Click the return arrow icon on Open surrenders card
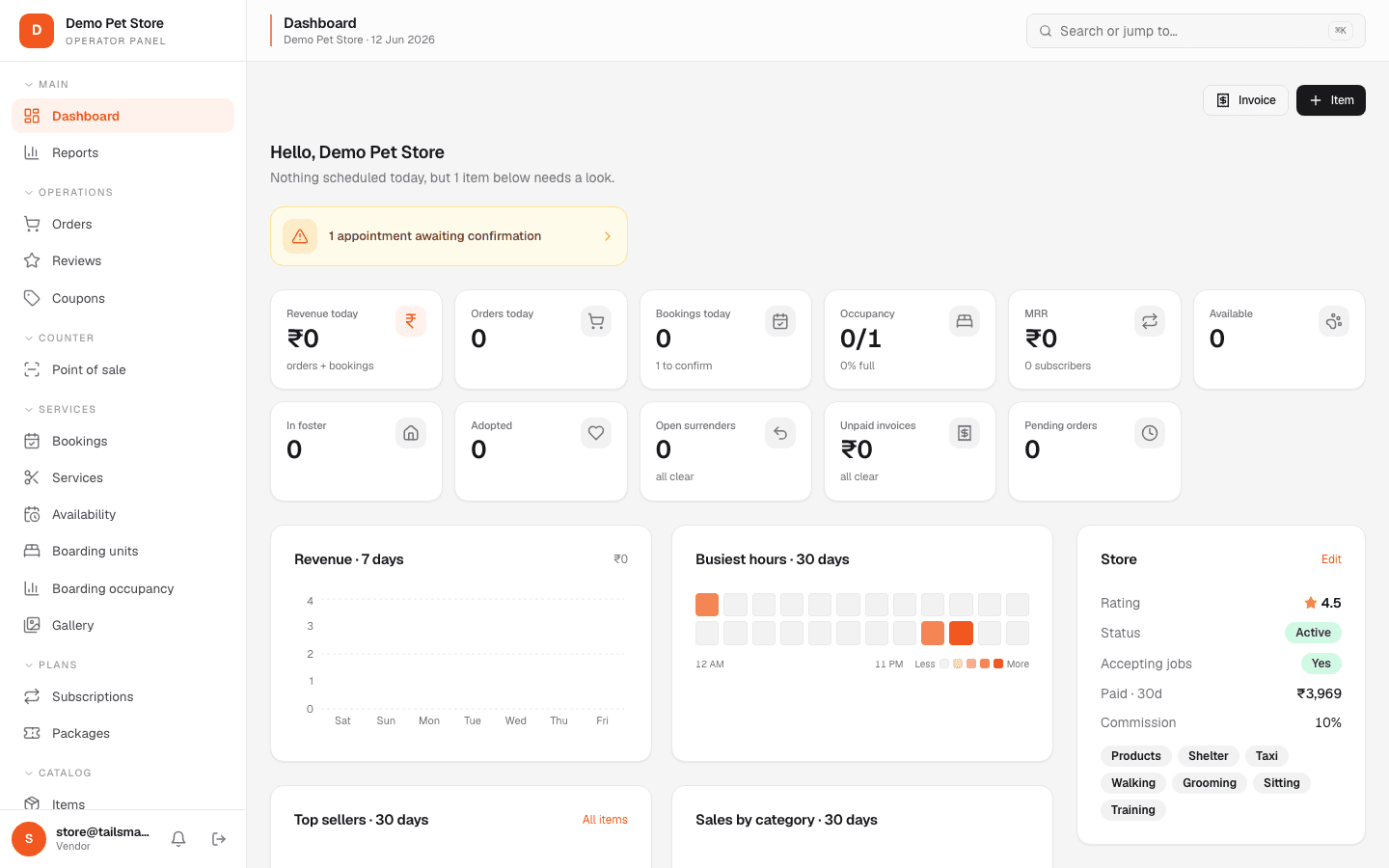Viewport: 1389px width, 868px height. 780,433
